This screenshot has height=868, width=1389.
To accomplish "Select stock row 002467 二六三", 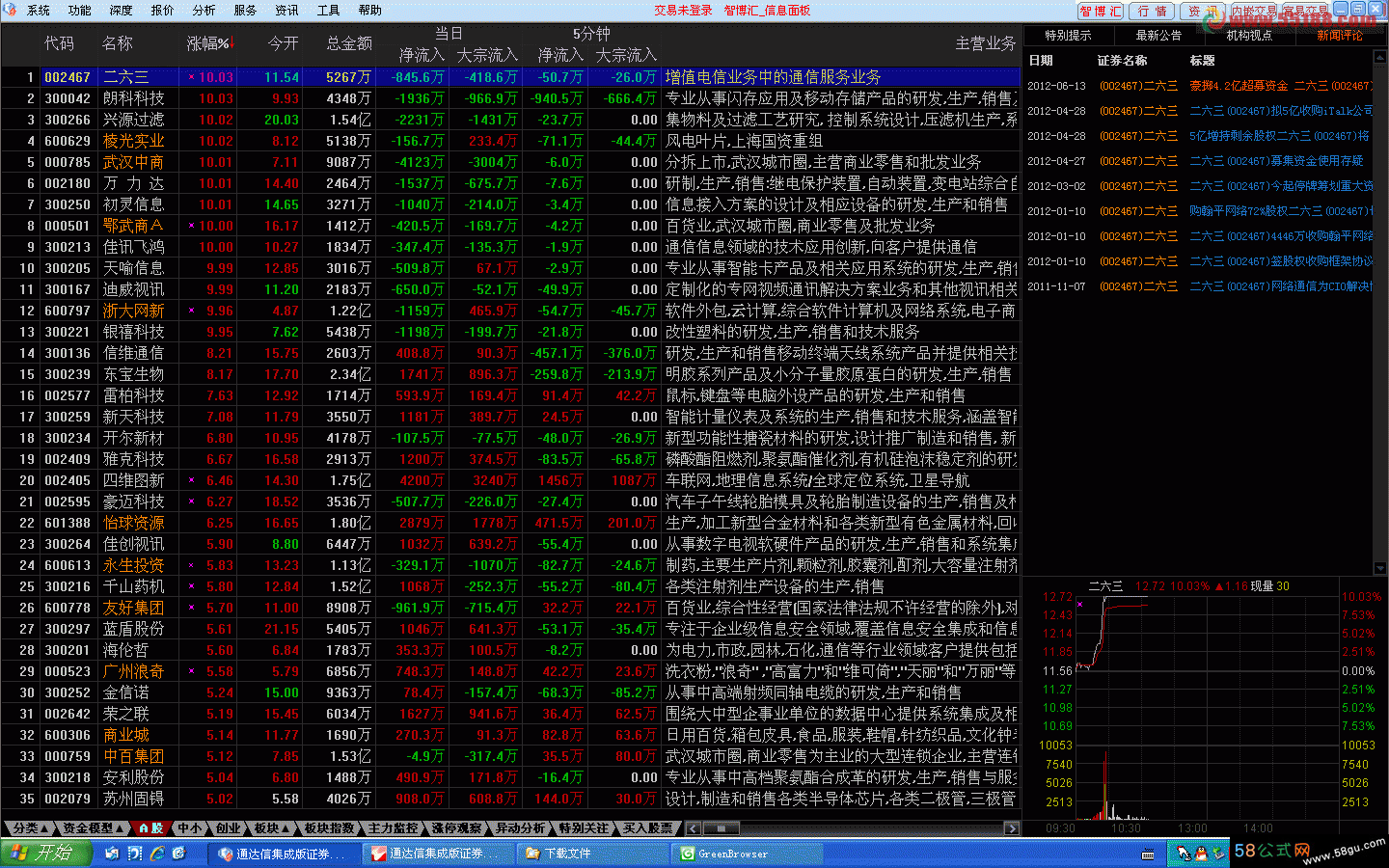I will (510, 77).
